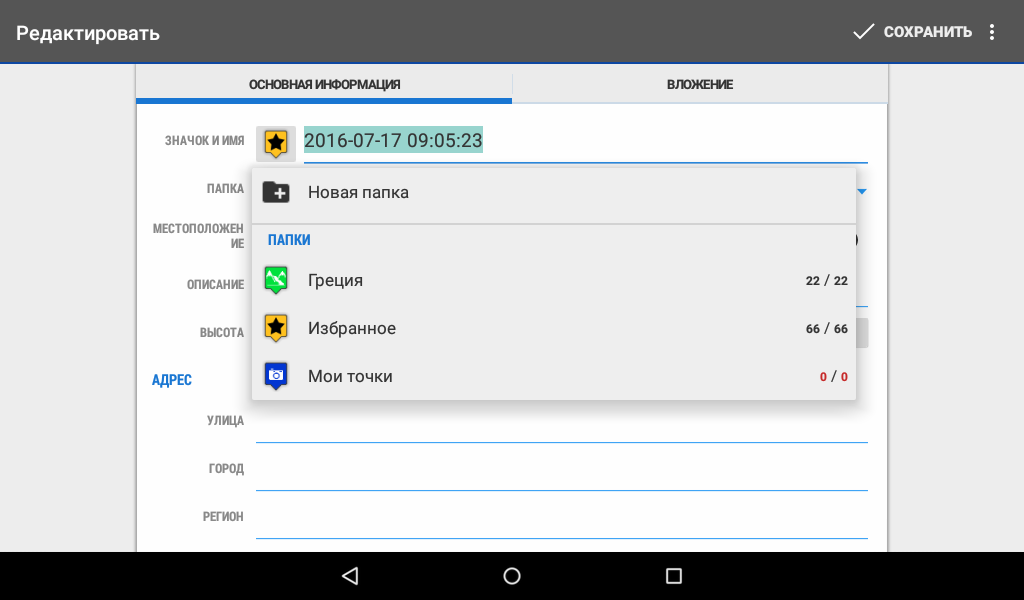Switch to the ОСНОВНАЯ ИНФОРМАЦИЯ tab

click(324, 85)
